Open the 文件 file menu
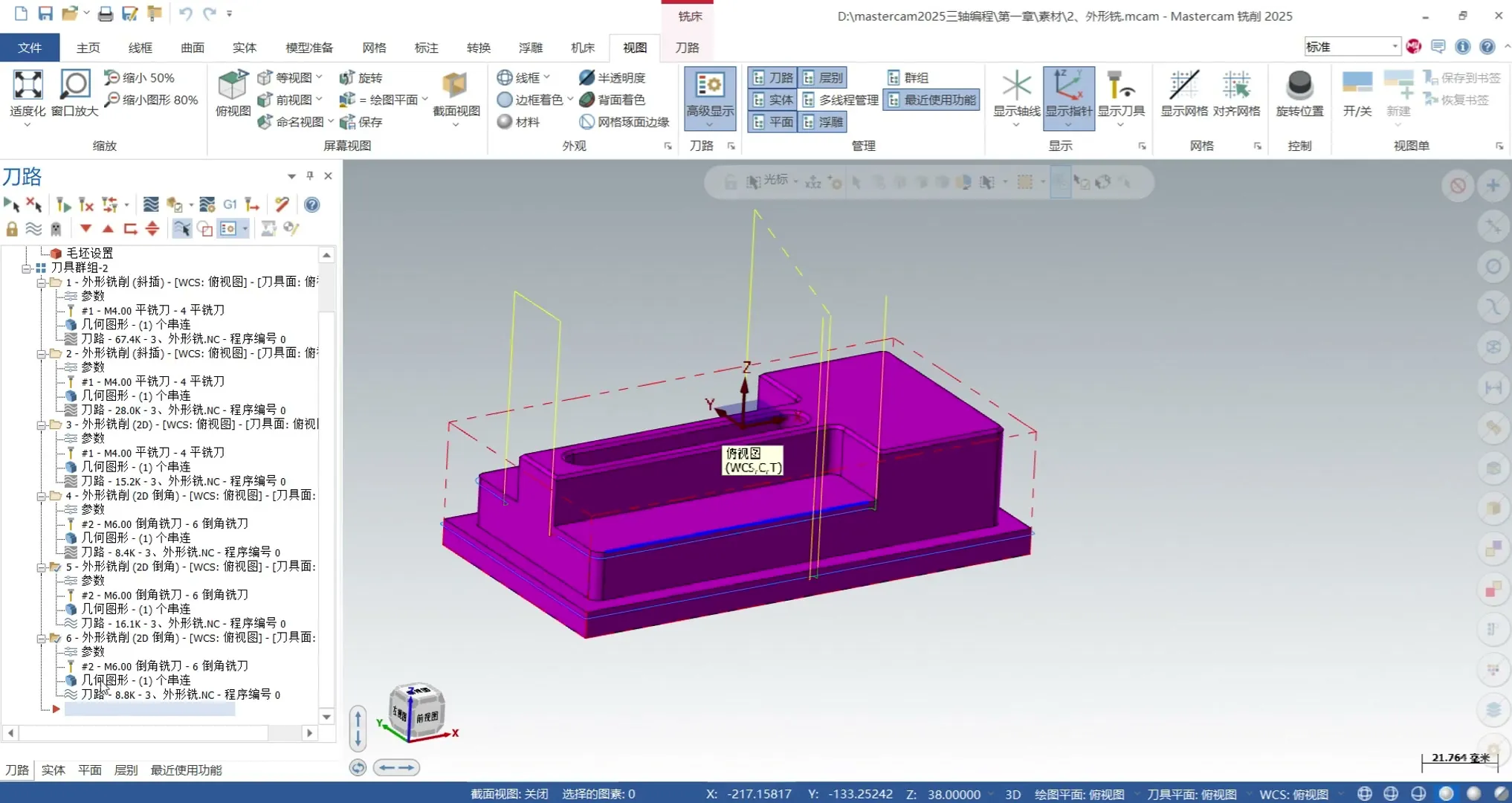1512x803 pixels. point(30,48)
